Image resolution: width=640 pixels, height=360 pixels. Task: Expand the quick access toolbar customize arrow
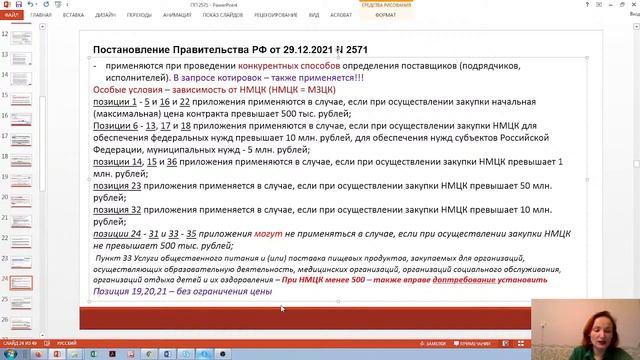click(67, 4)
